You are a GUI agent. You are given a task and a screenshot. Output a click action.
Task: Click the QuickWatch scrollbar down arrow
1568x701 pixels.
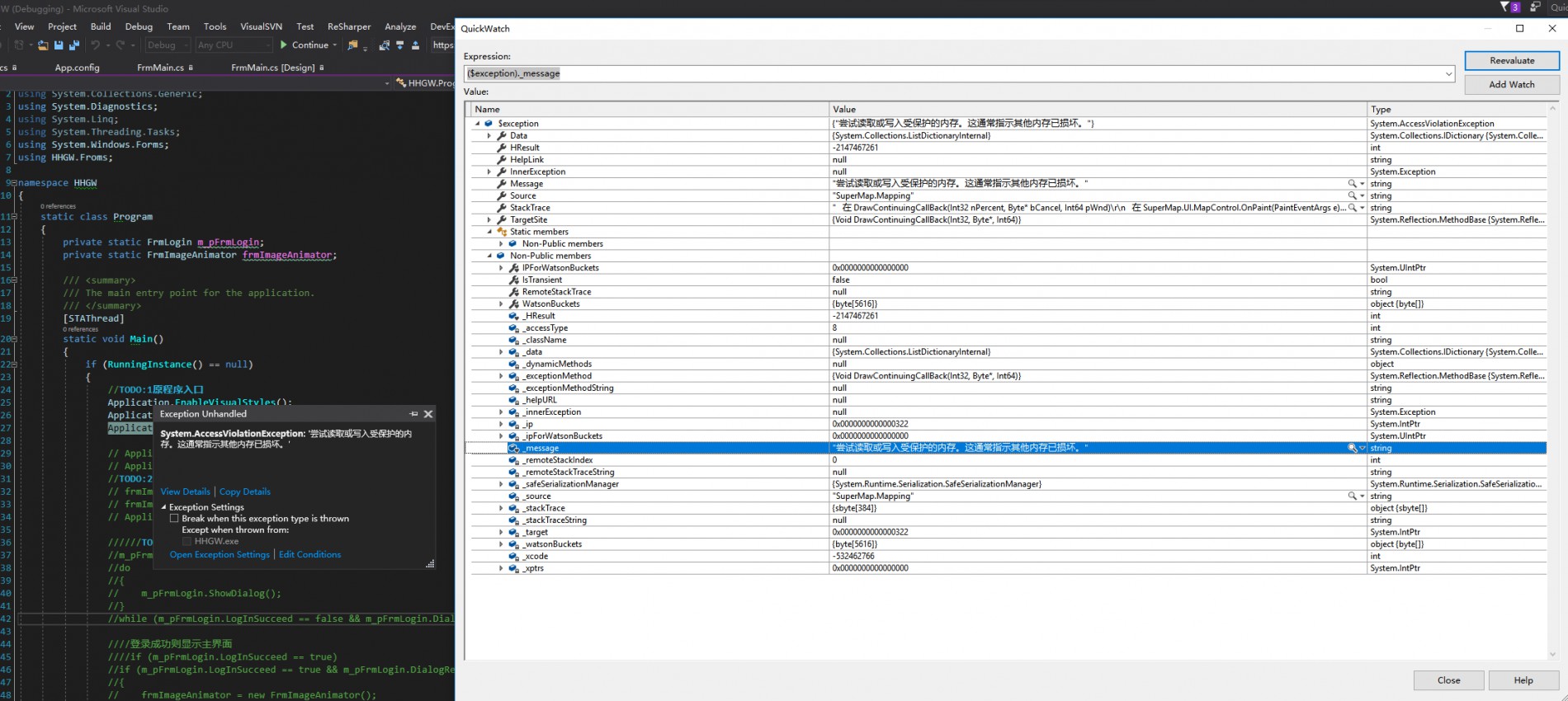pyautogui.click(x=1552, y=655)
